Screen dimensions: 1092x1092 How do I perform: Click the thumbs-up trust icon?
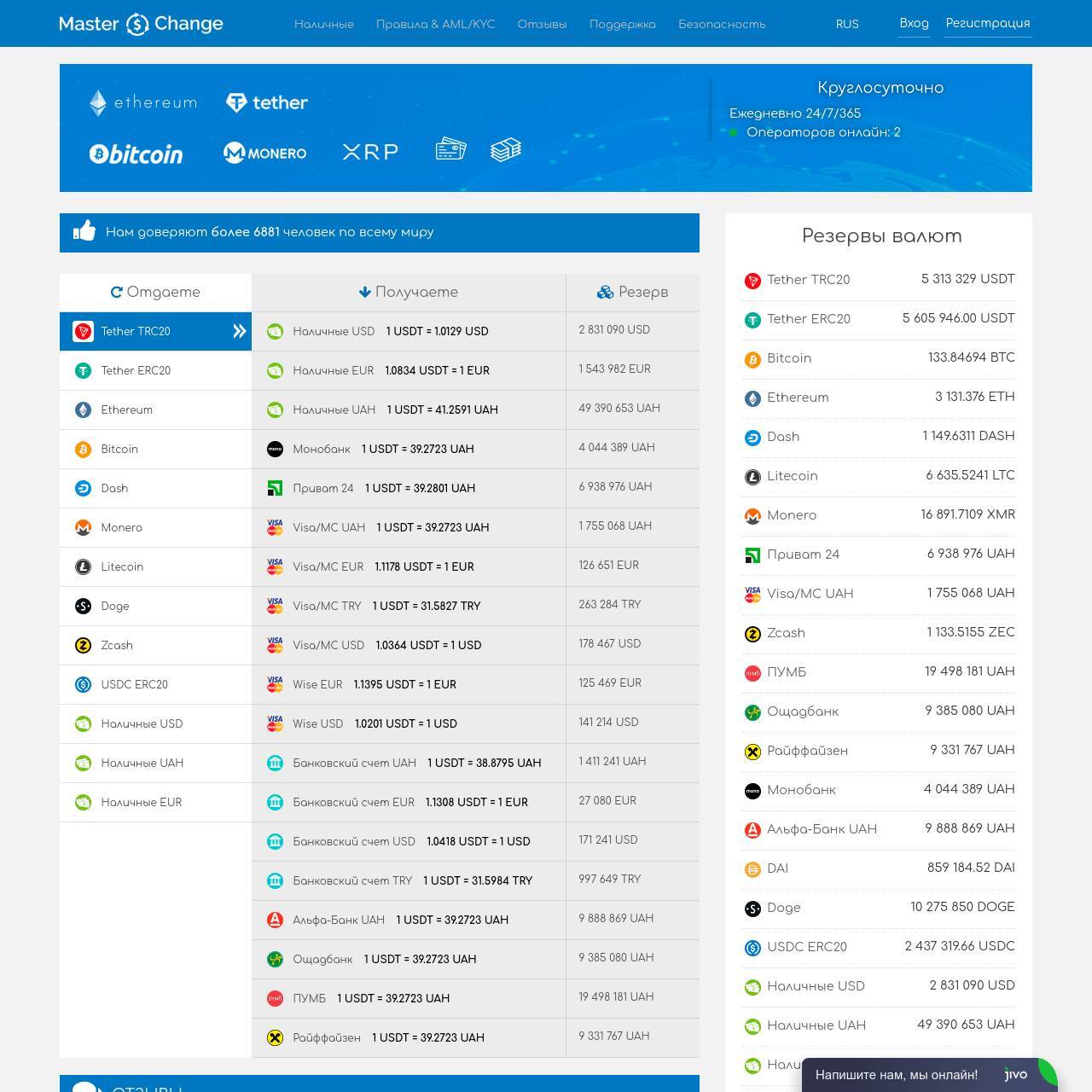pyautogui.click(x=84, y=230)
